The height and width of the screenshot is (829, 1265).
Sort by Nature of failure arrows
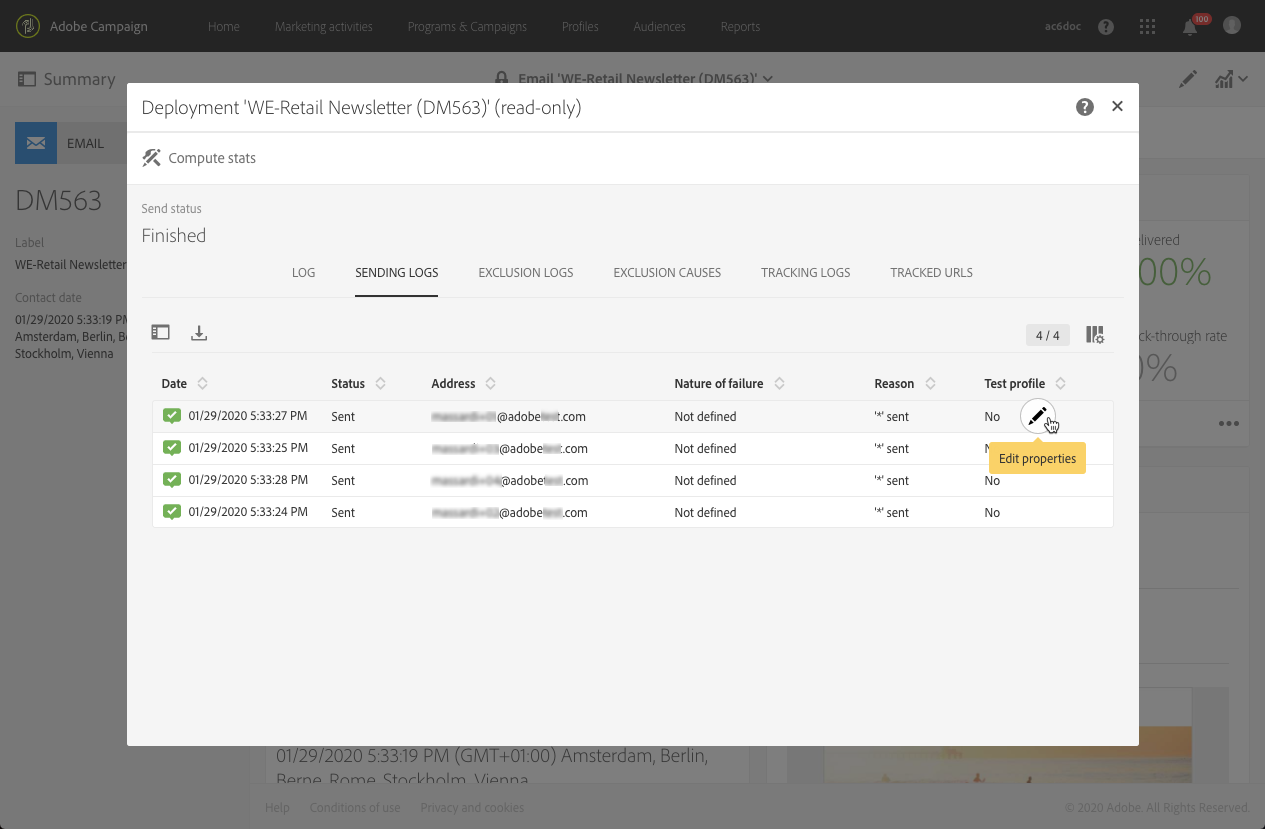click(779, 384)
